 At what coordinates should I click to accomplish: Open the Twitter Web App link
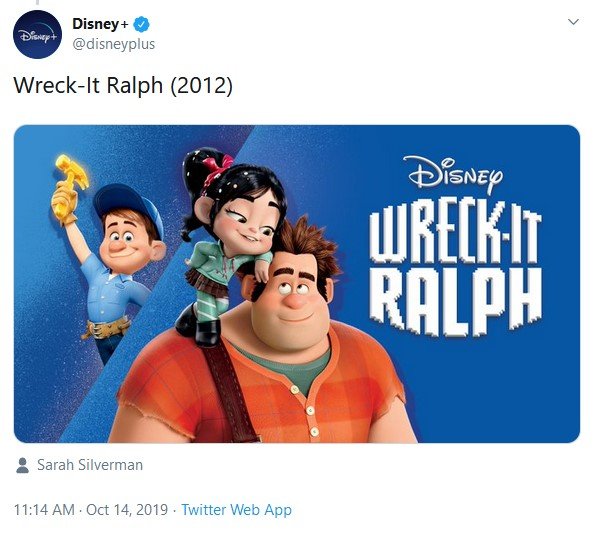pos(236,510)
